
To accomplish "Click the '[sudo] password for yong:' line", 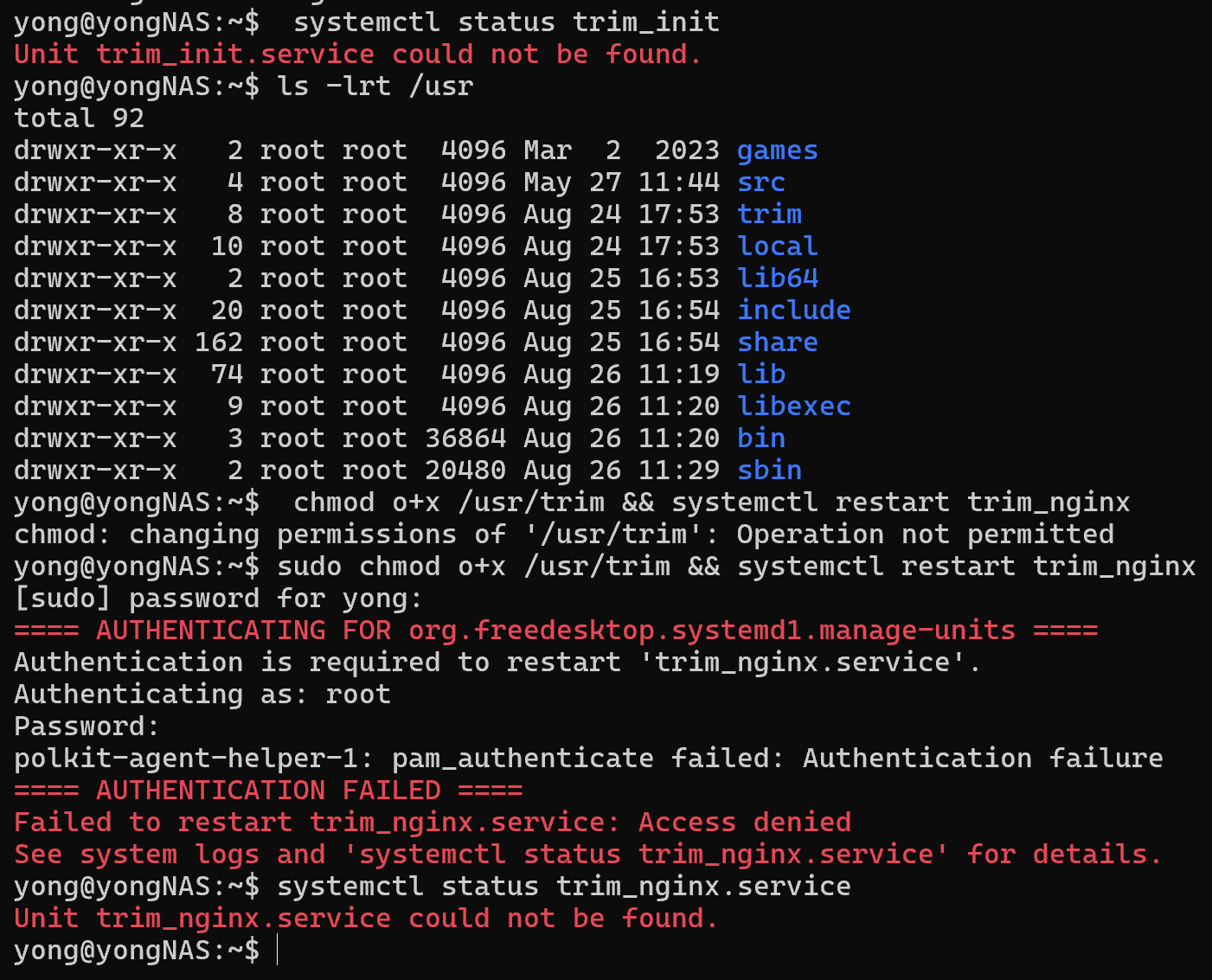I will coord(218,599).
